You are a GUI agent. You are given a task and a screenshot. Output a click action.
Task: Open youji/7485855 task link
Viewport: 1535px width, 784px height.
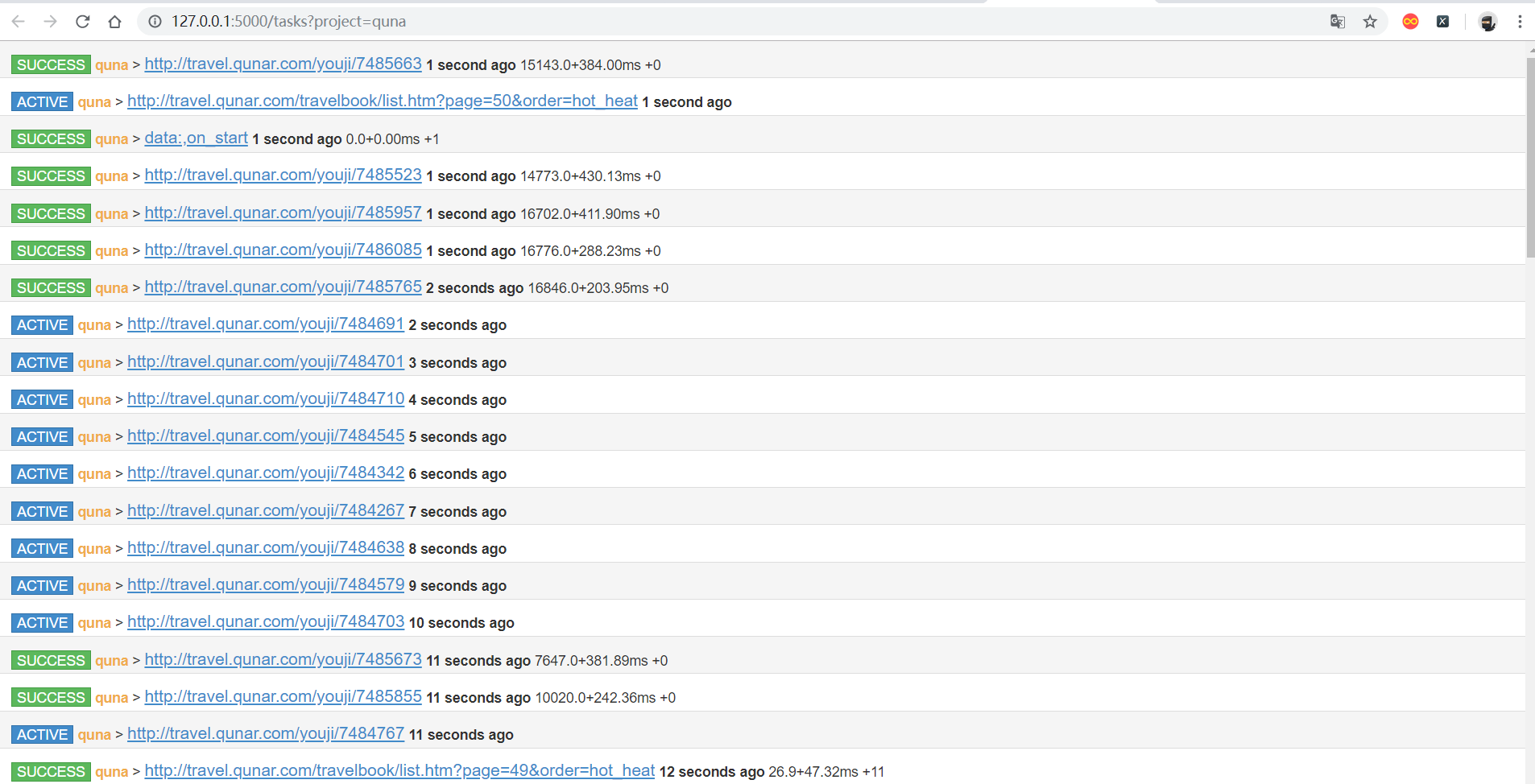click(283, 696)
